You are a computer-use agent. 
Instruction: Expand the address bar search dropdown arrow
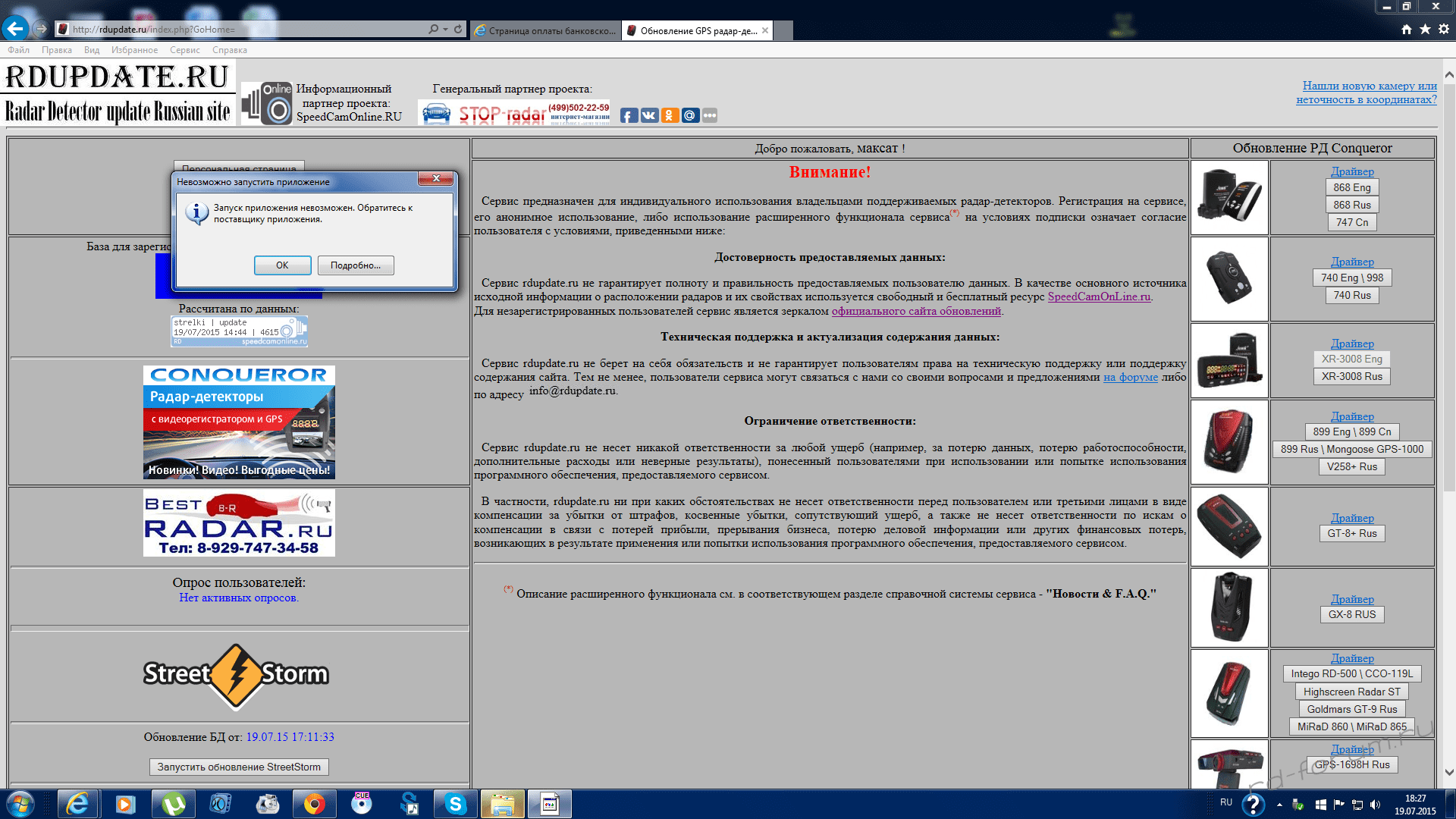point(445,30)
